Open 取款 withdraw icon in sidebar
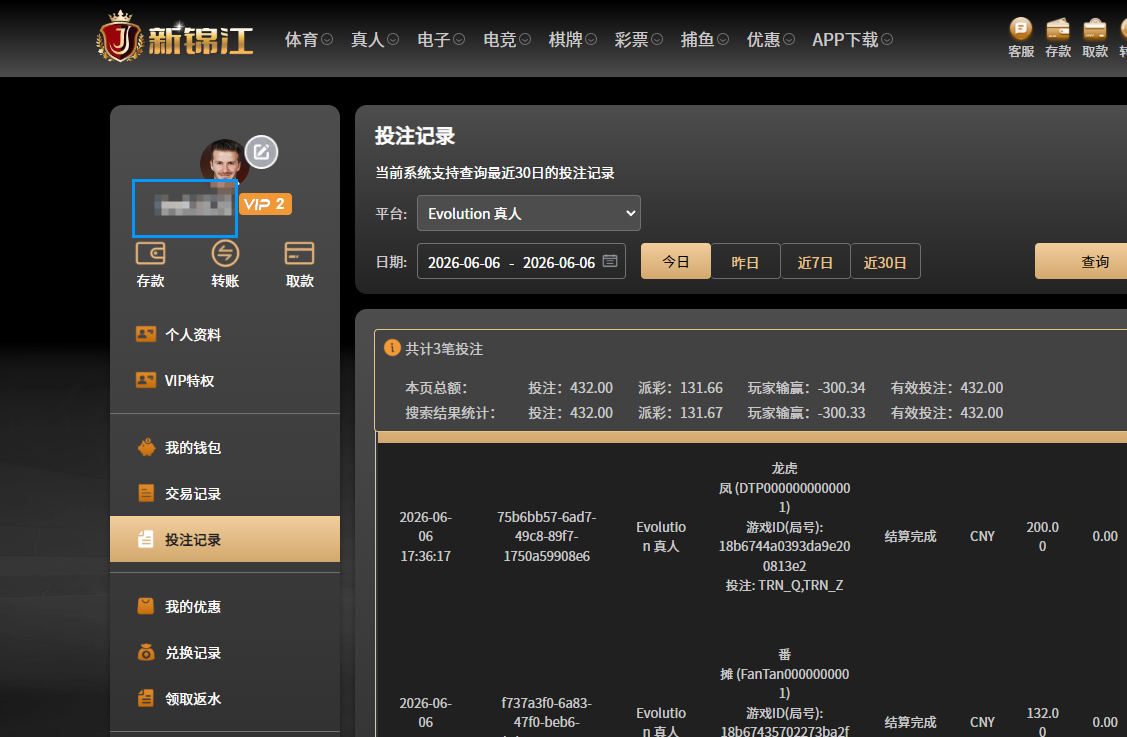Image resolution: width=1127 pixels, height=737 pixels. pos(299,253)
